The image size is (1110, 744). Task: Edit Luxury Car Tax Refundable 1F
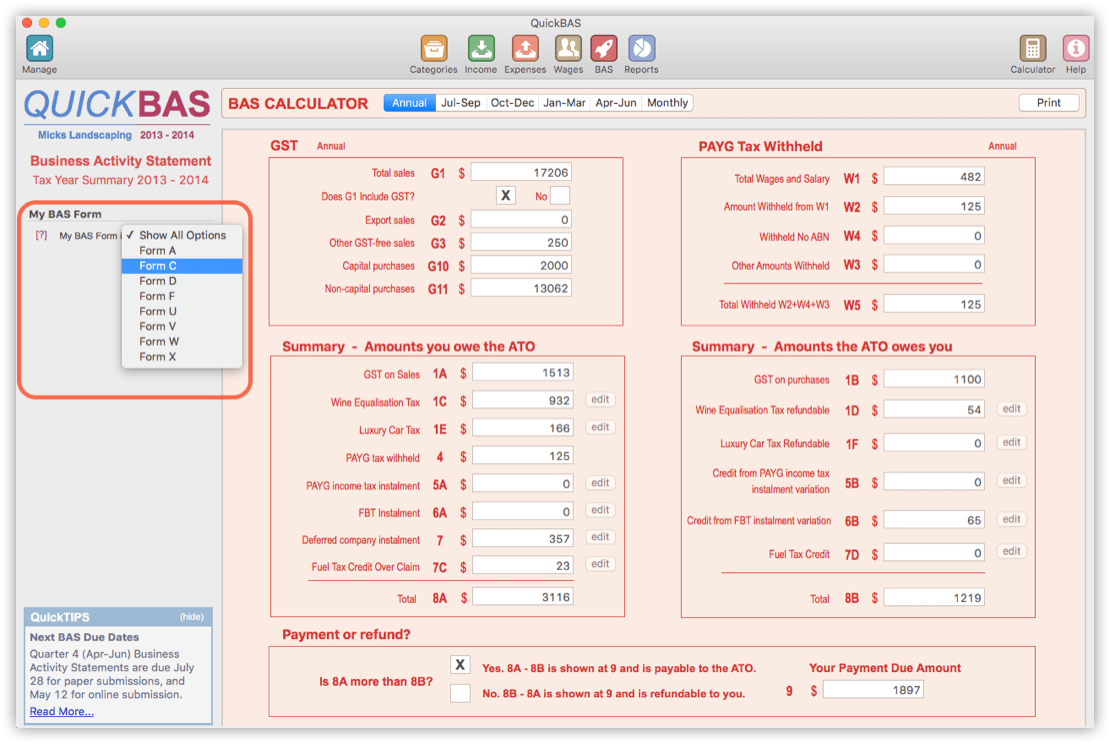1012,442
